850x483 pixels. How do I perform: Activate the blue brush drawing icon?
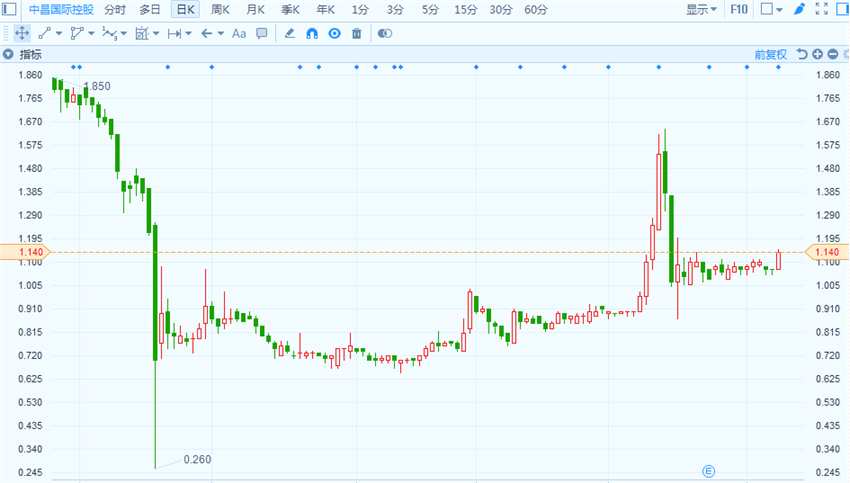click(x=799, y=9)
